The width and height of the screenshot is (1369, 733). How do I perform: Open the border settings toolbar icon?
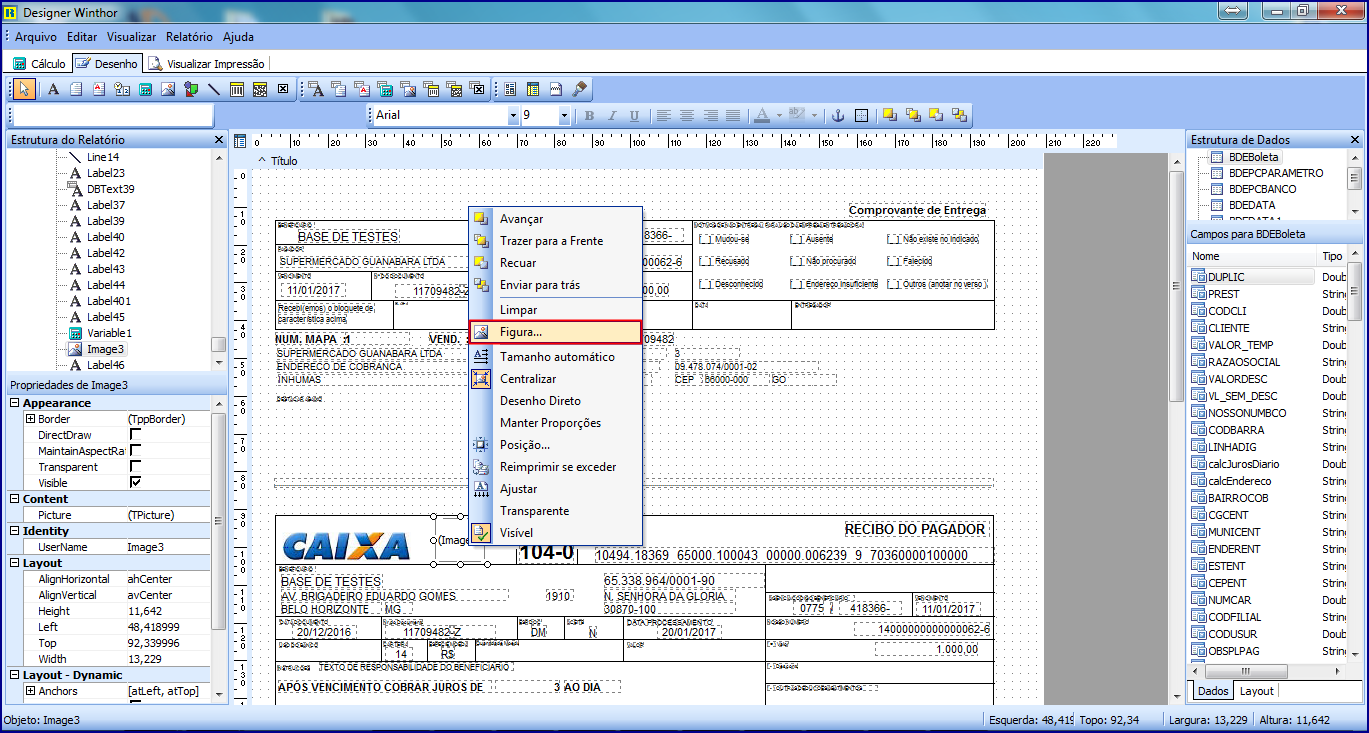point(861,115)
